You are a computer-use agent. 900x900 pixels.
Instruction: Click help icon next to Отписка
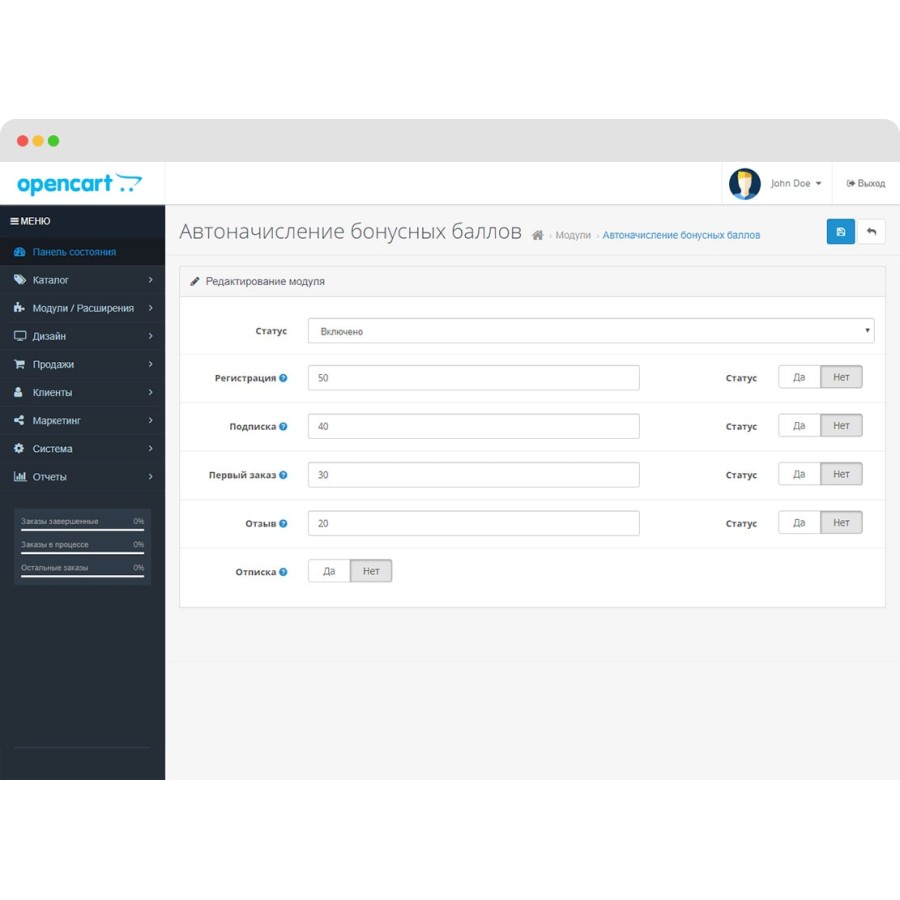tap(283, 572)
